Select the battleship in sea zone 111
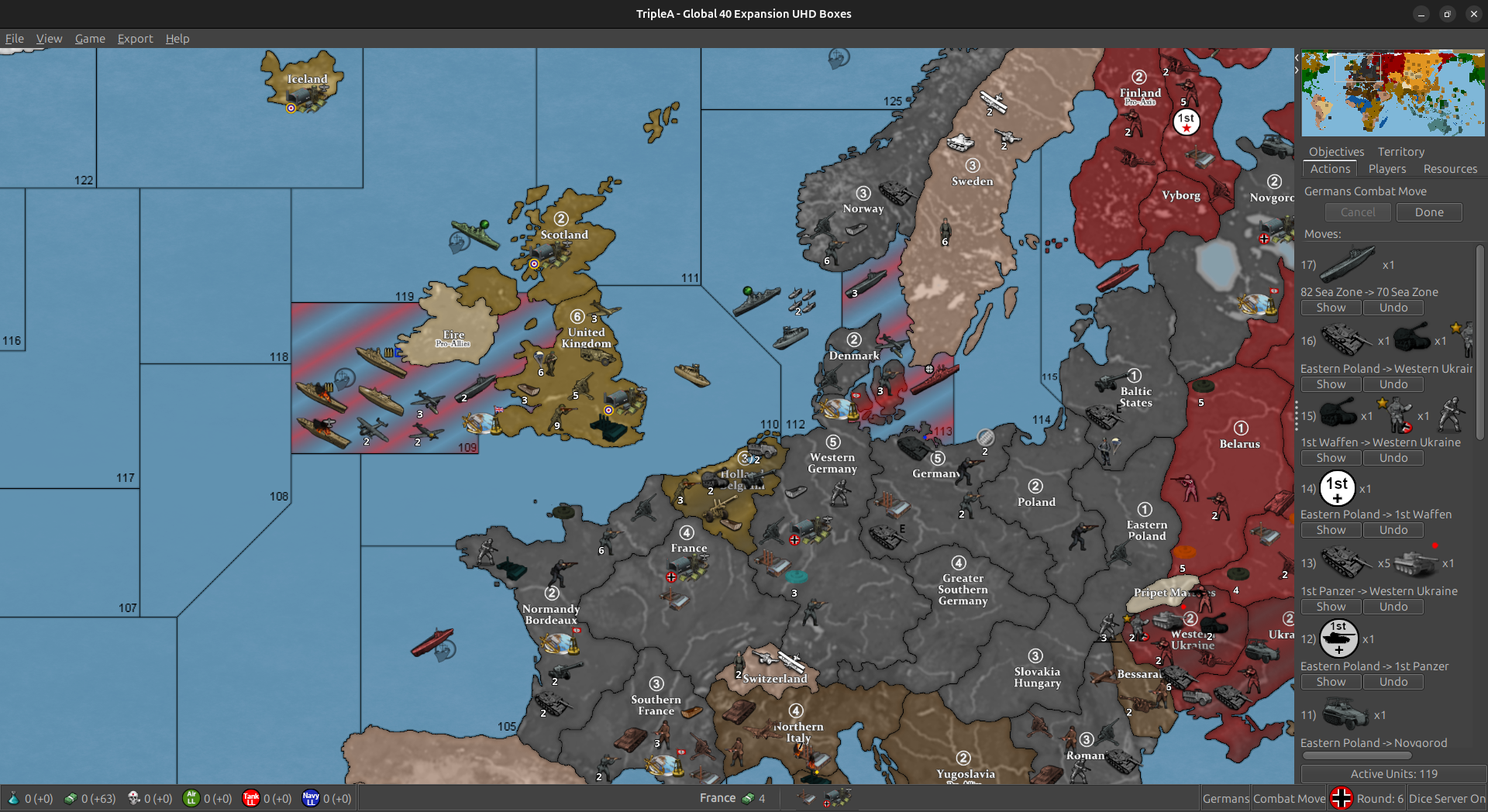 756,300
